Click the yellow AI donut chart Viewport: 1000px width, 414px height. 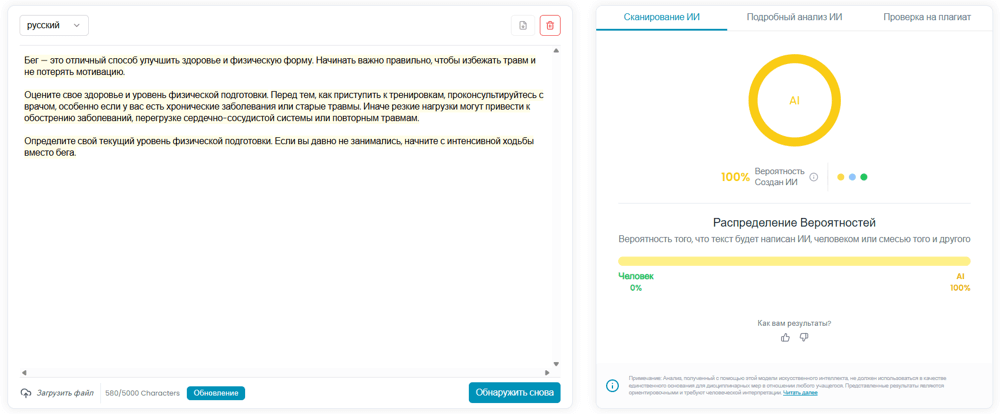tap(794, 101)
